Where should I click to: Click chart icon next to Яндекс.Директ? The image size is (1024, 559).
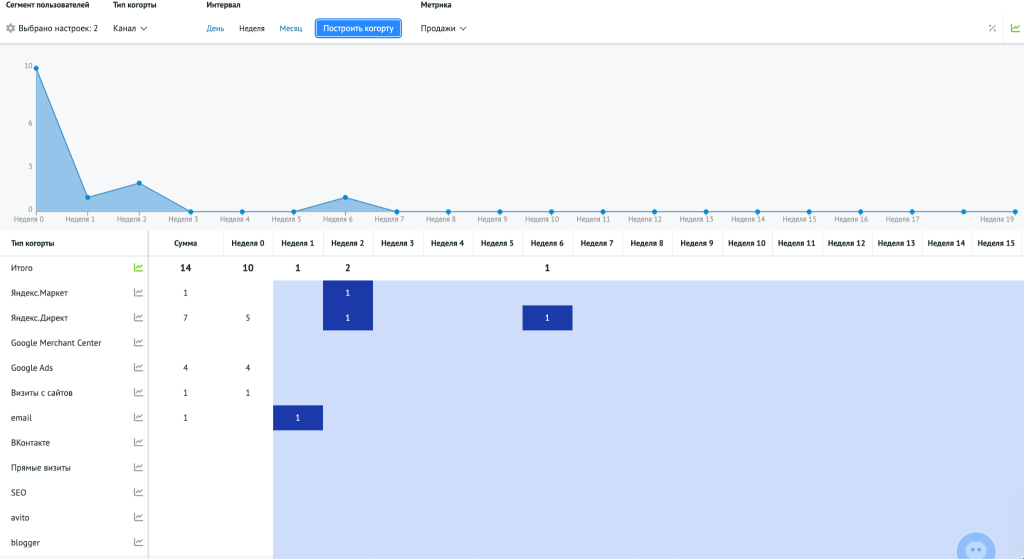pyautogui.click(x=138, y=318)
